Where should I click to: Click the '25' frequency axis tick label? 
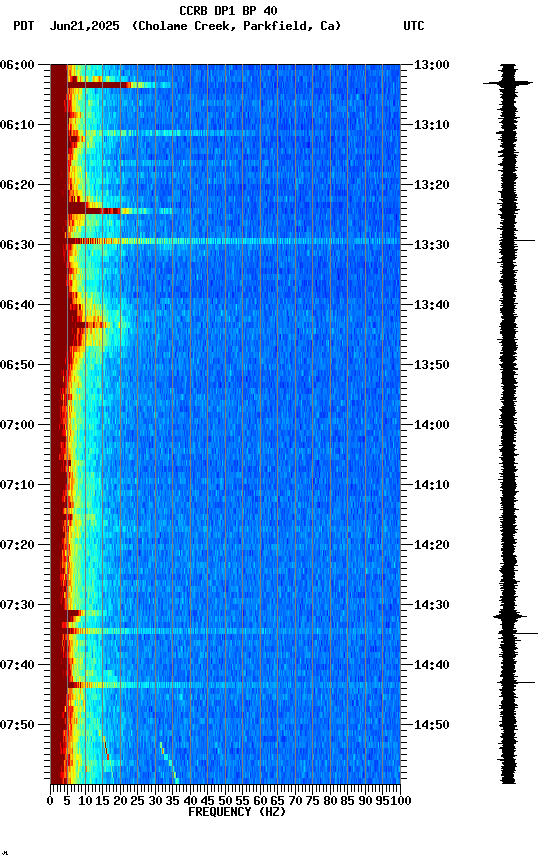[x=137, y=801]
